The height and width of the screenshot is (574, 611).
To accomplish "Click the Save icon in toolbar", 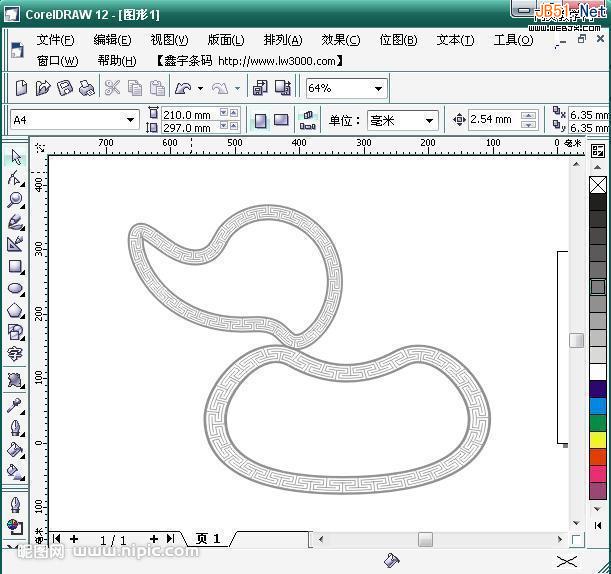I will tap(65, 88).
